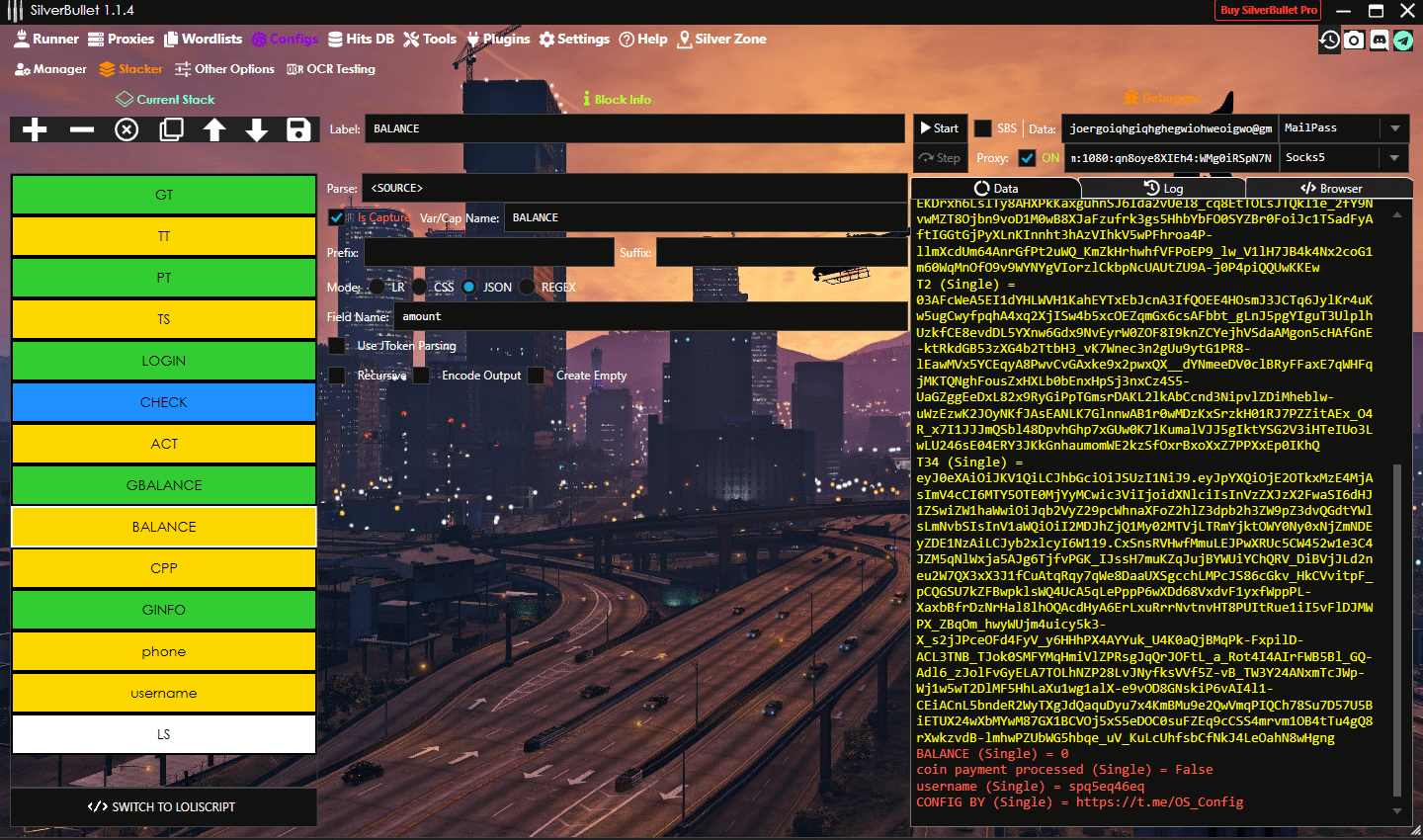Remove the selected block from stack

[x=82, y=129]
